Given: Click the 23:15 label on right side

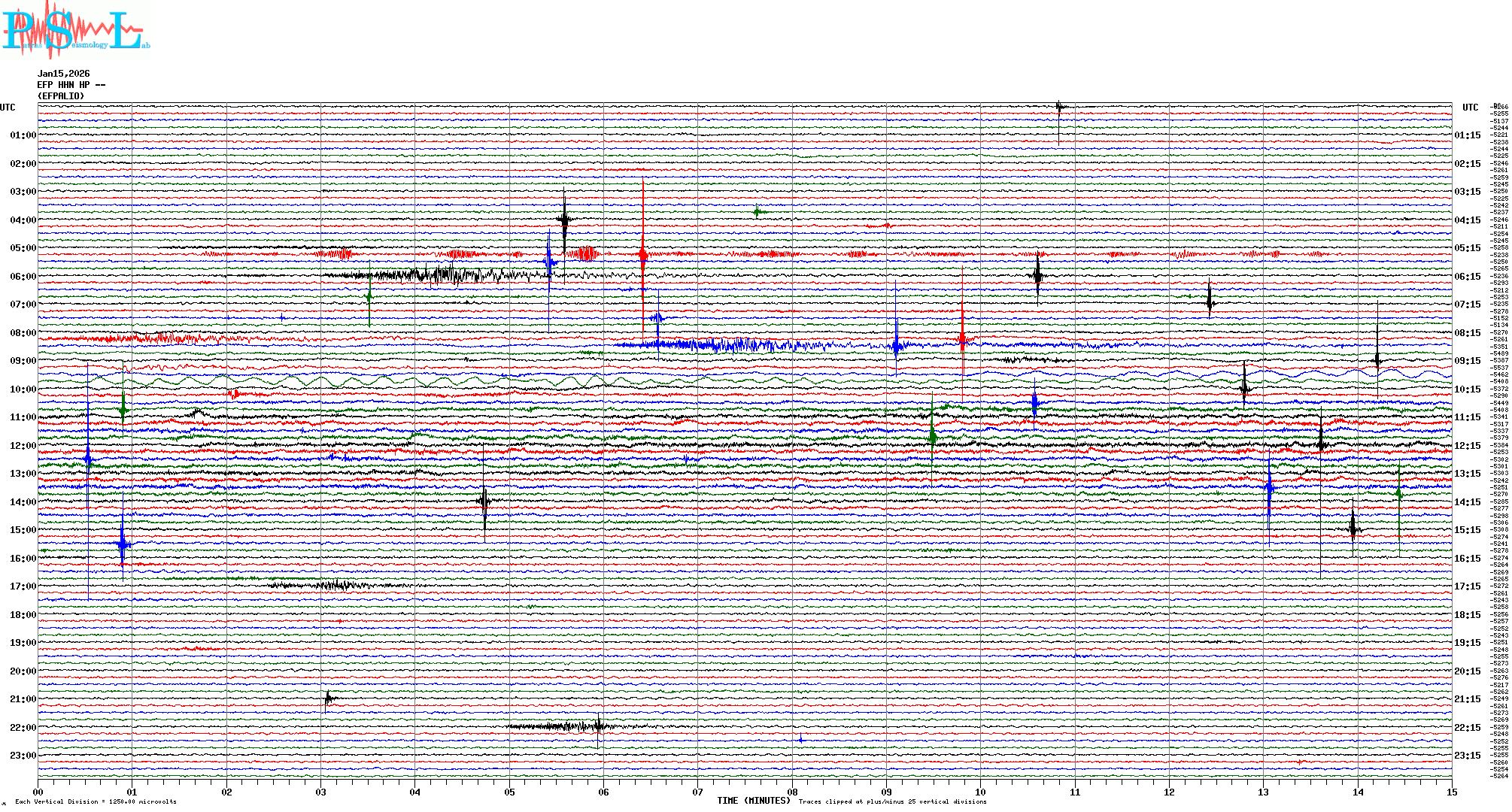Looking at the screenshot, I should pyautogui.click(x=1467, y=756).
